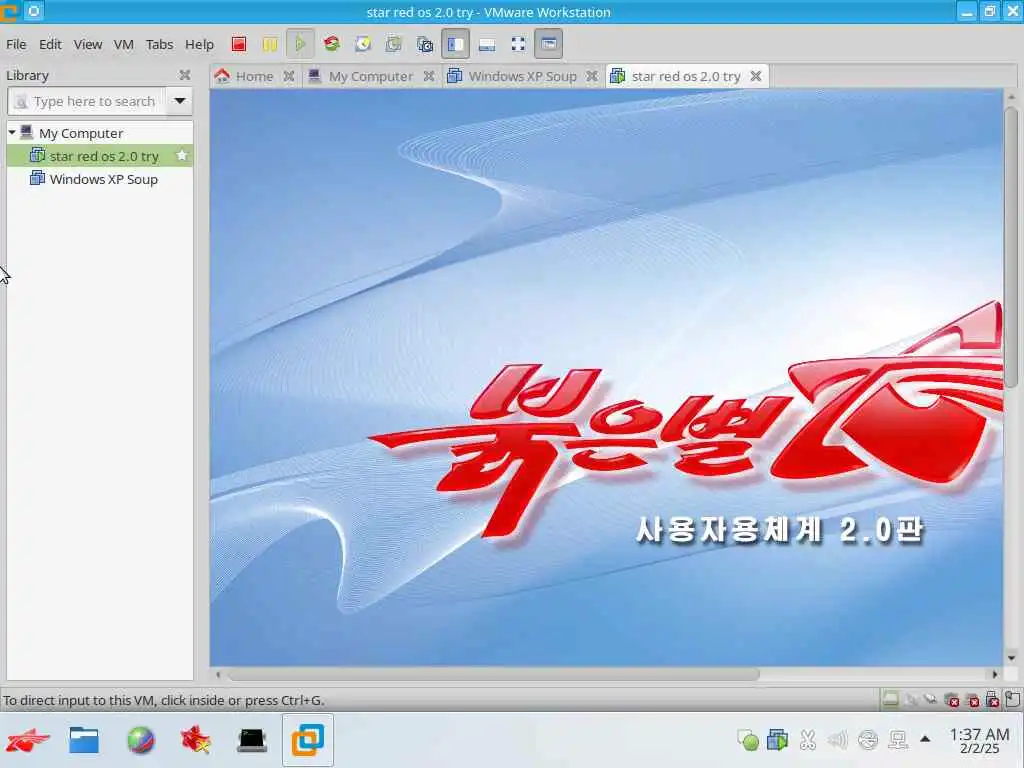Toggle the library sidebar view icon
This screenshot has height=768, width=1024.
[x=455, y=44]
